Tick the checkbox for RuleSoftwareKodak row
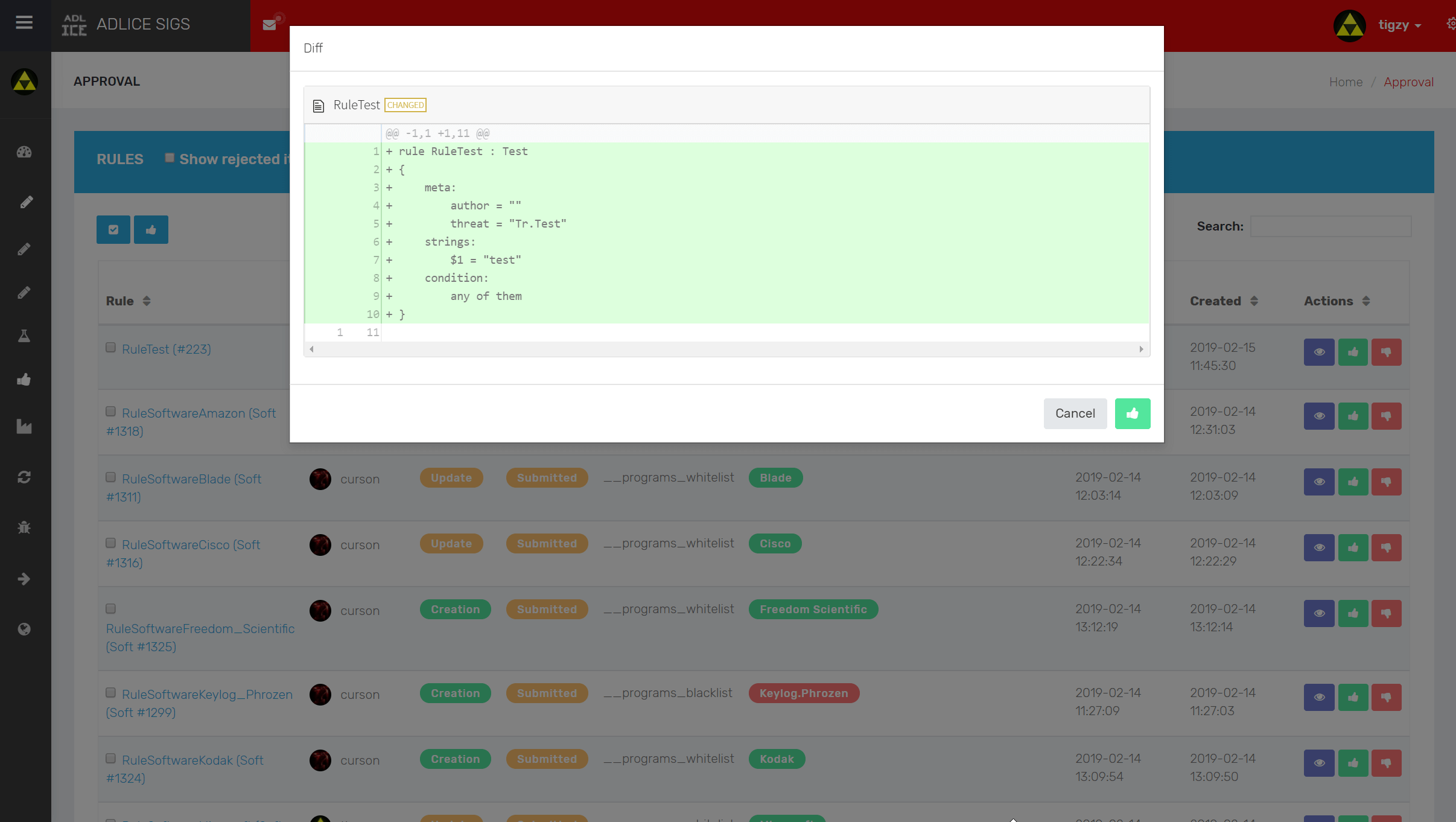Viewport: 1456px width, 822px height. [x=110, y=759]
